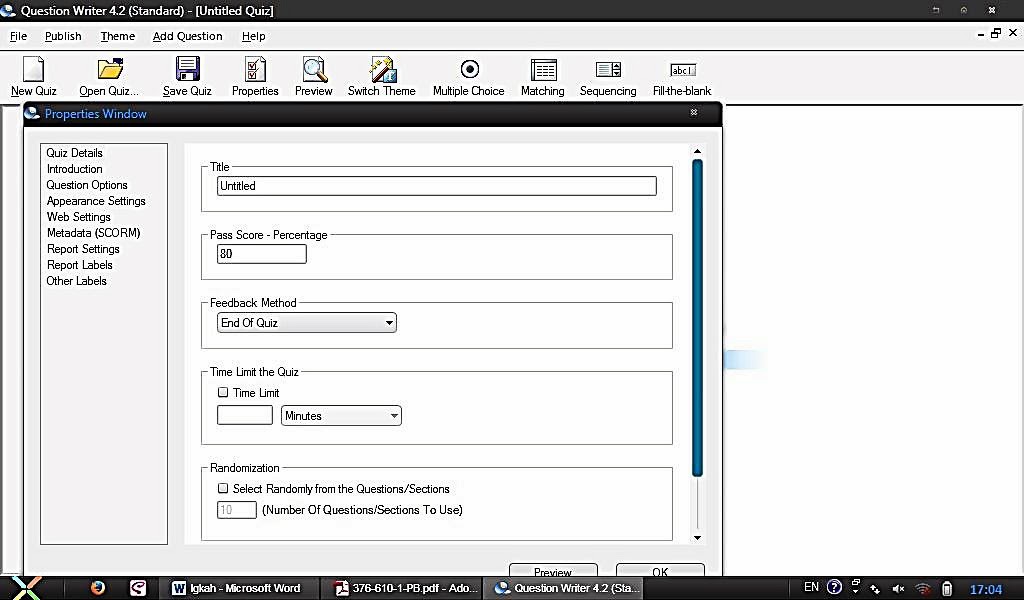Select Report Settings in the sidebar
Viewport: 1024px width, 600px height.
click(x=83, y=249)
